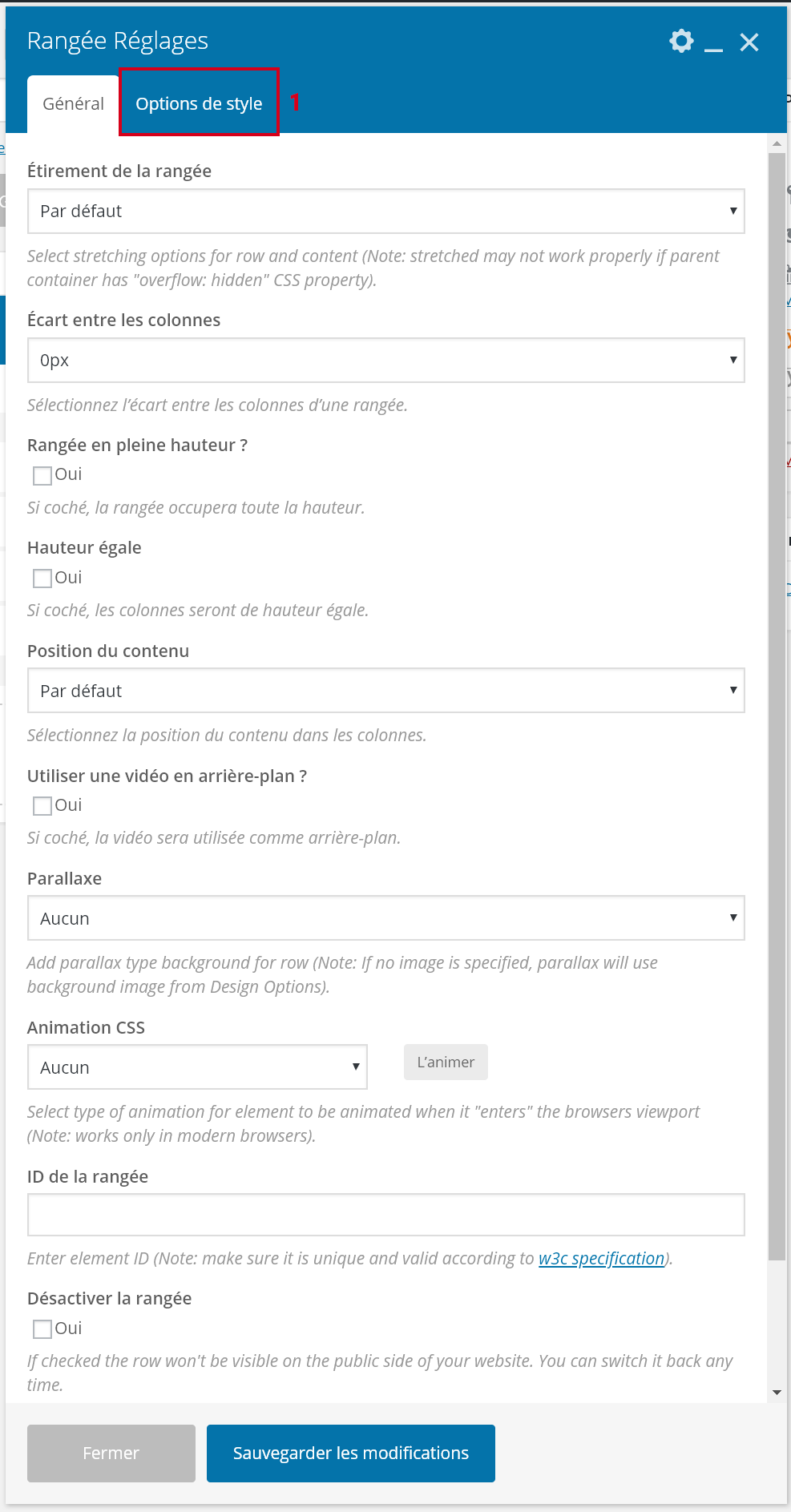Minimize the Rangée Réglages panel
Screen dimensions: 791x1512
click(713, 42)
